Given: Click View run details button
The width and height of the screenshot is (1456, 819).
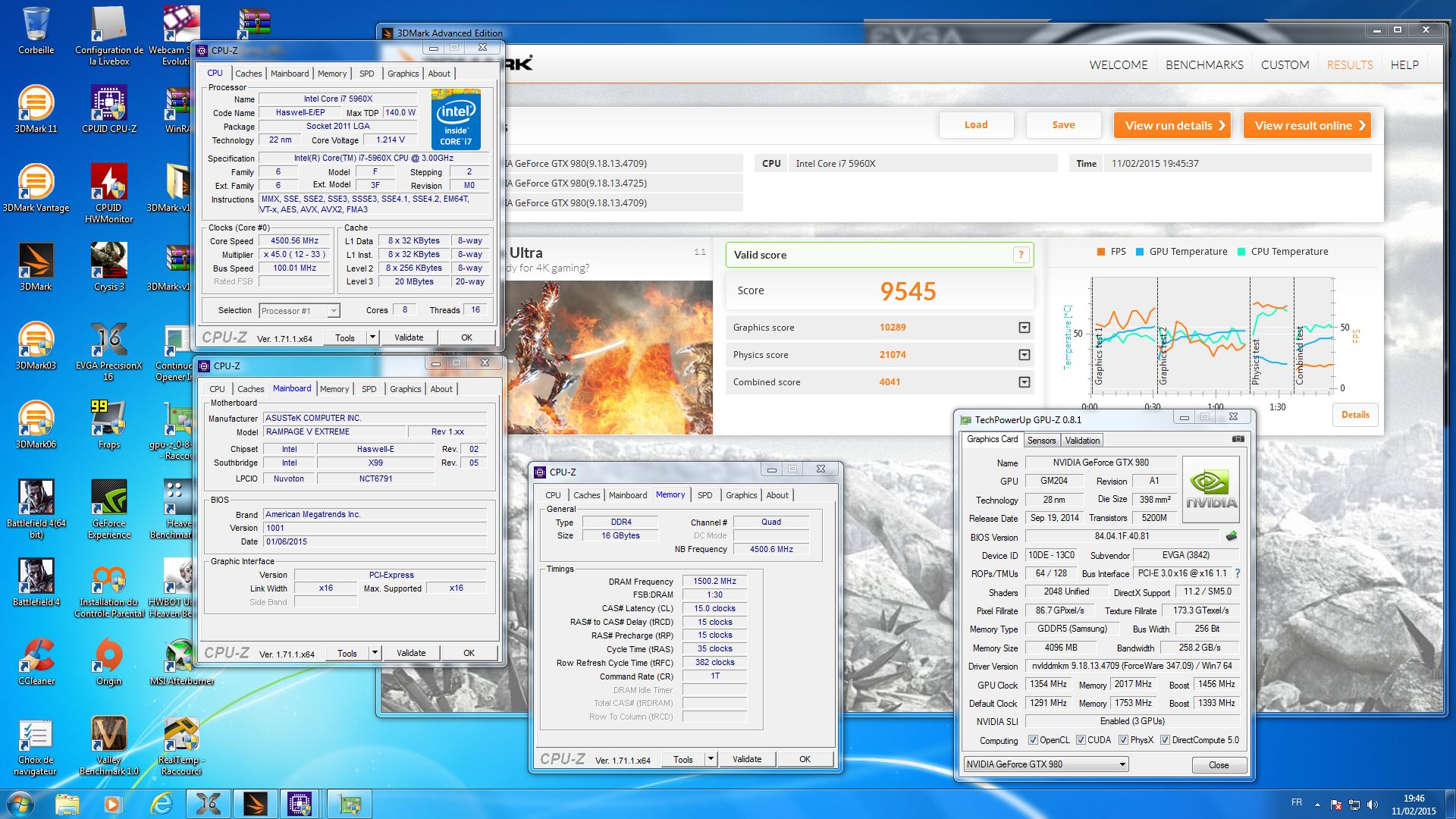Looking at the screenshot, I should click(x=1172, y=125).
